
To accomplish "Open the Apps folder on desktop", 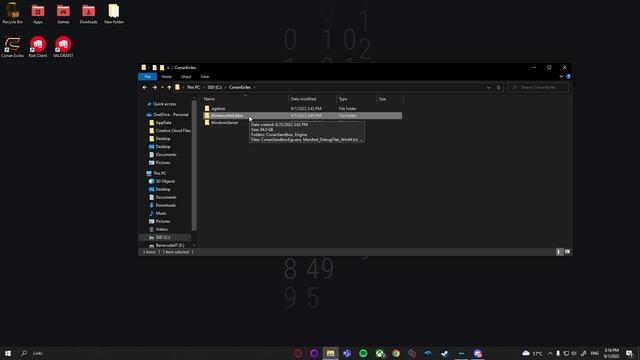I will tap(38, 13).
